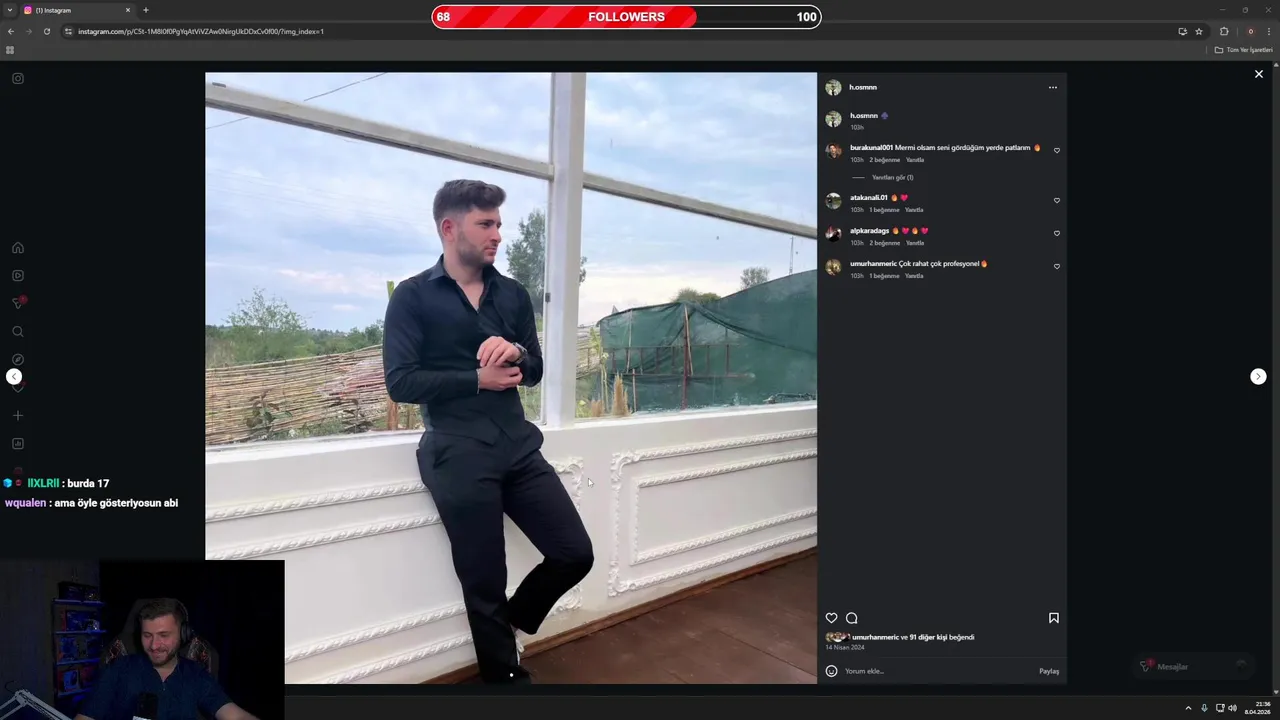Select the Instagram browser tab
The height and width of the screenshot is (720, 1280).
77,10
